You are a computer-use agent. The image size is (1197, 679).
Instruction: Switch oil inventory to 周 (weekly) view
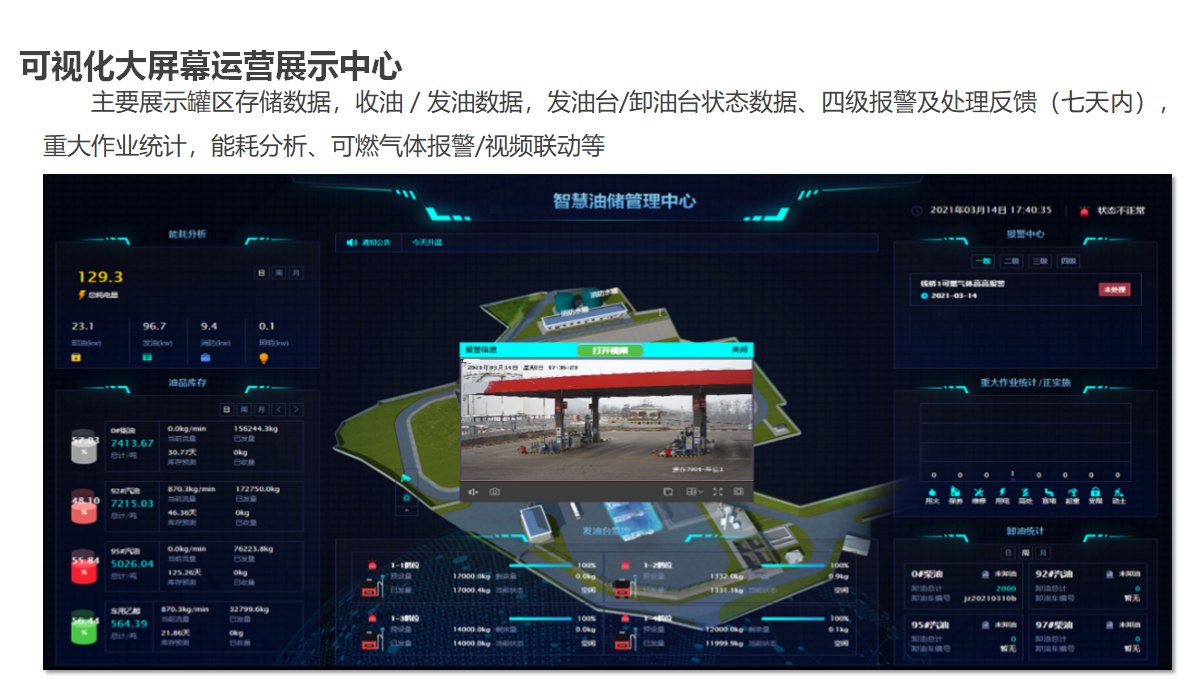(244, 409)
